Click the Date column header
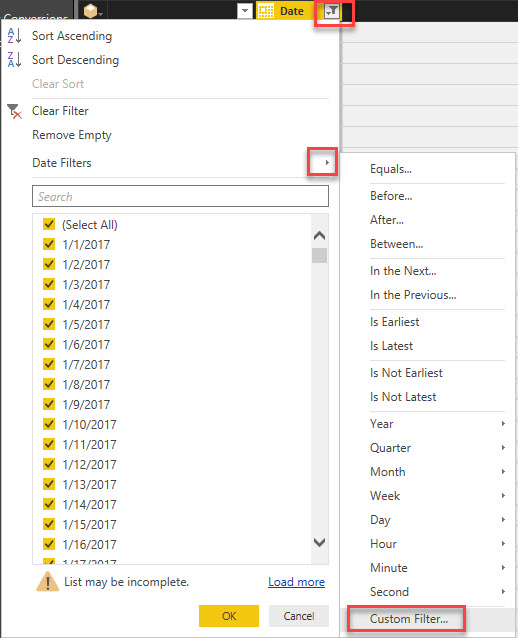 (291, 11)
